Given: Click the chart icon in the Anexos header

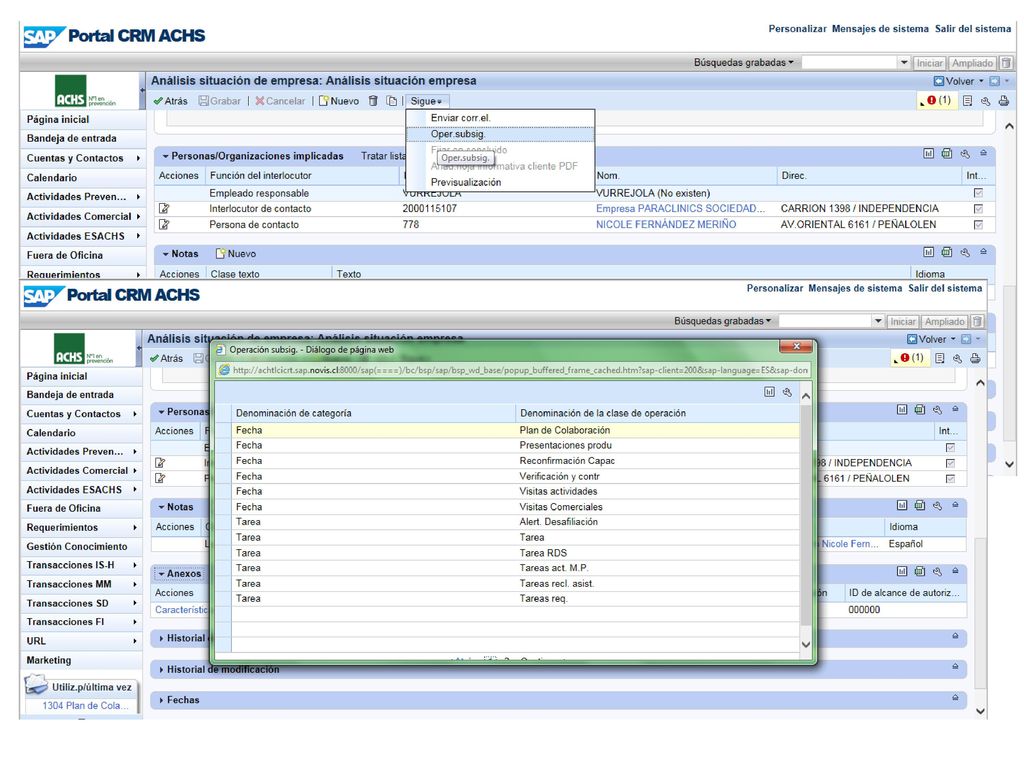Looking at the screenshot, I should click(902, 571).
